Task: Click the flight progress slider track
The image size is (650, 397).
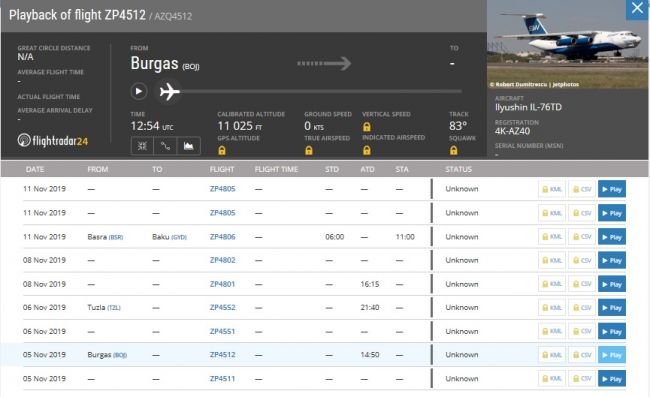Action: tap(321, 91)
